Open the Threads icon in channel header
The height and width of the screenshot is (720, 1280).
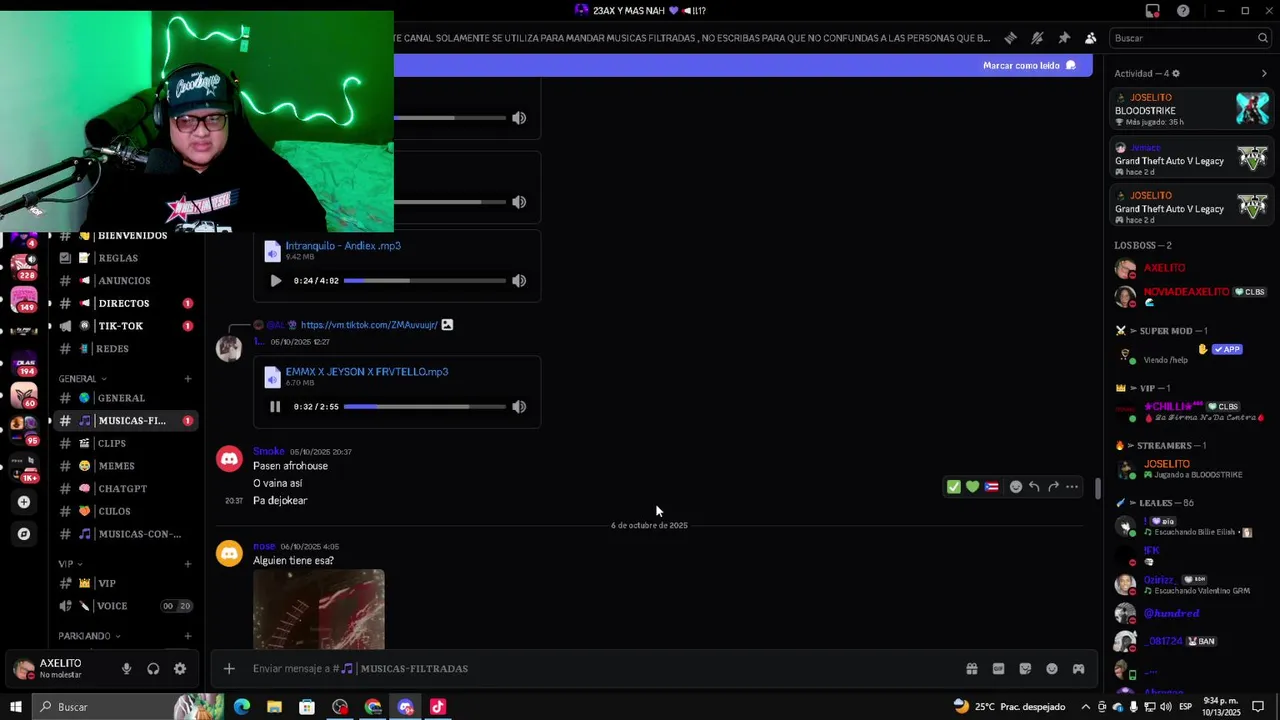pyautogui.click(x=1010, y=38)
